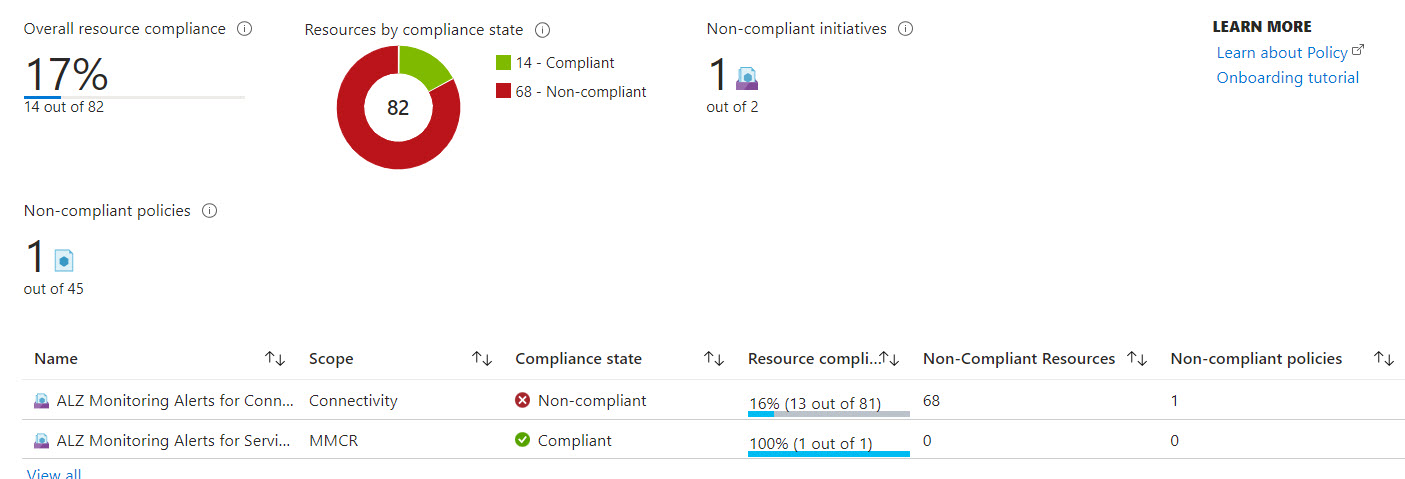
Task: Click info icon beside Overall resource compliance
Action: tap(244, 29)
